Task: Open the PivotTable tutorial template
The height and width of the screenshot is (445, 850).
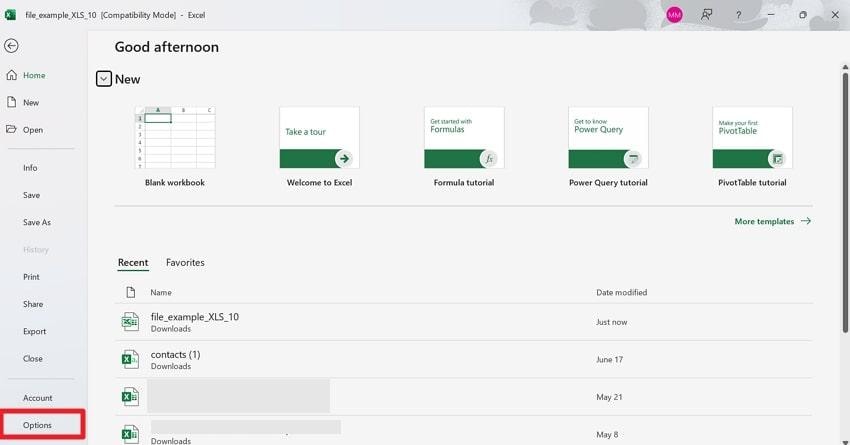Action: [752, 147]
